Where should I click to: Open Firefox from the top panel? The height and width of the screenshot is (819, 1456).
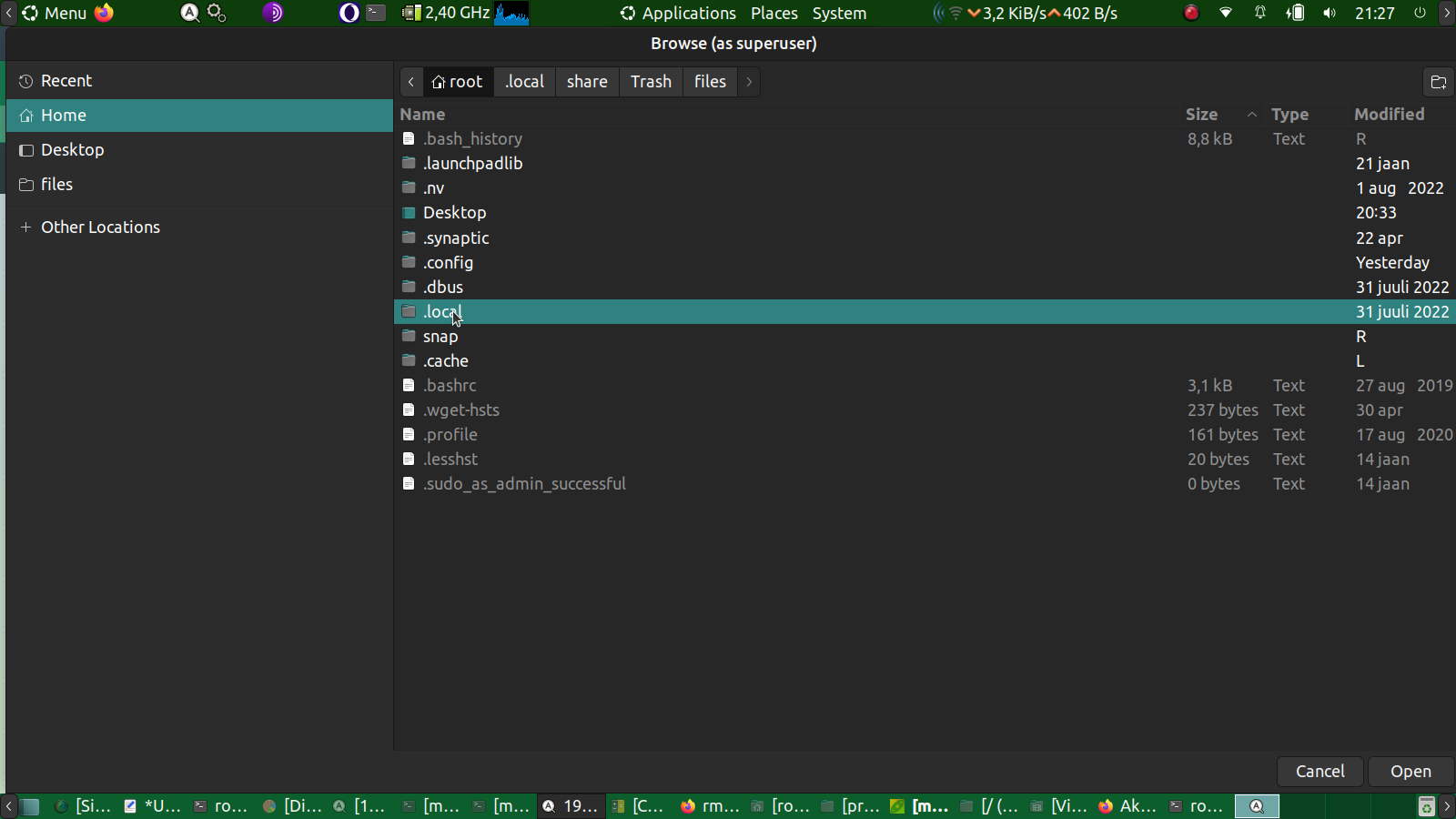coord(105,13)
